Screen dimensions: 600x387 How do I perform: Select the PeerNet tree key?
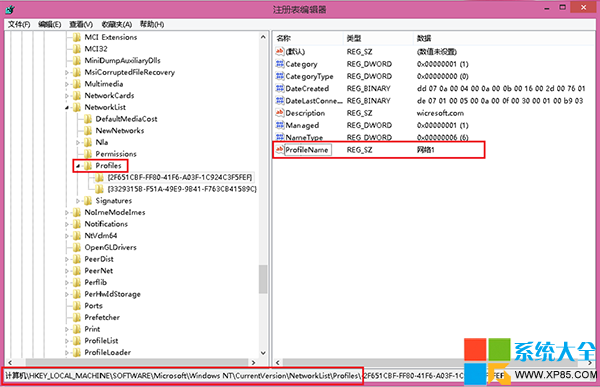(x=98, y=271)
